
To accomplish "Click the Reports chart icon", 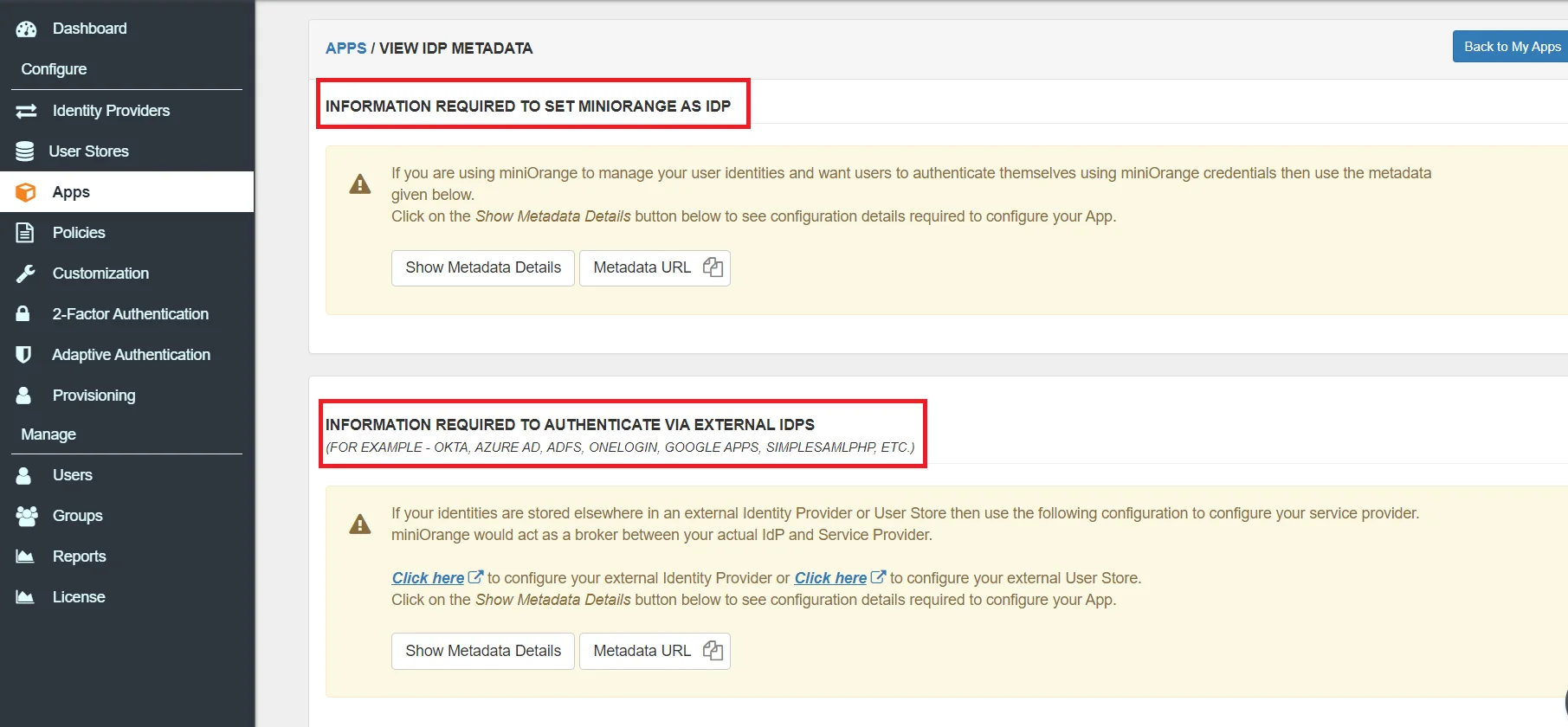I will coord(25,557).
